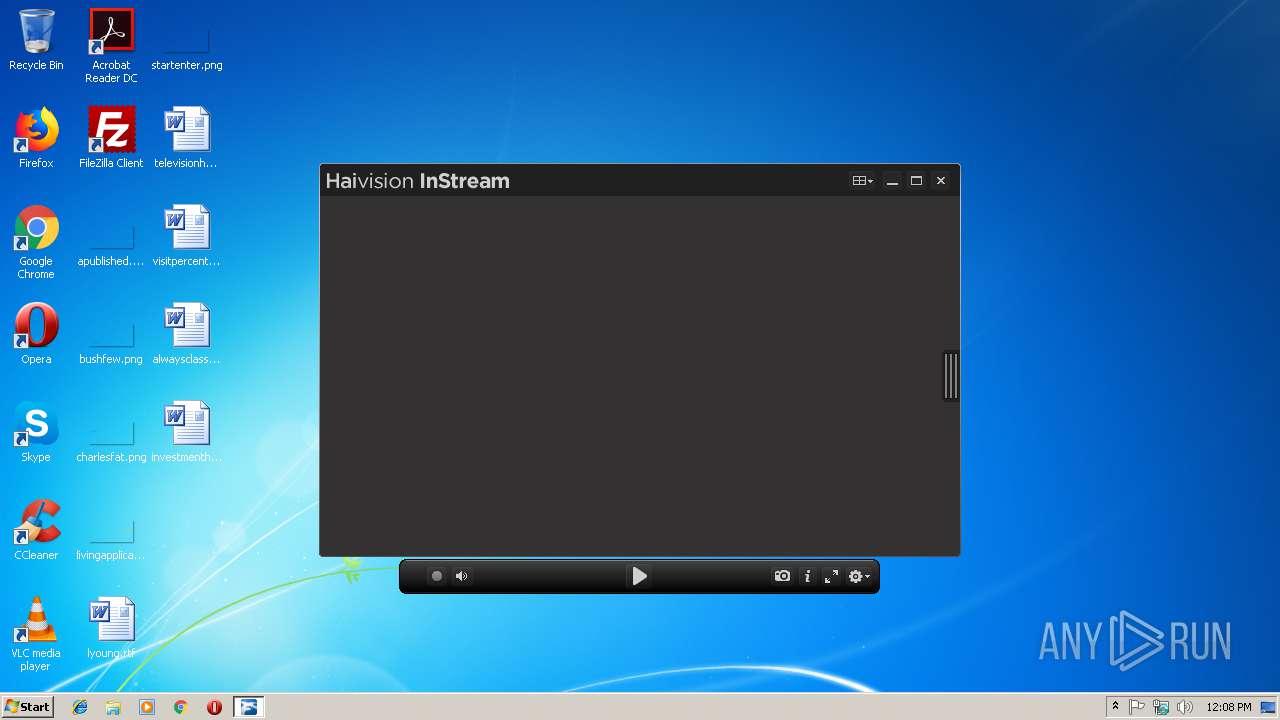Click the side panel handle in InStream

(951, 376)
